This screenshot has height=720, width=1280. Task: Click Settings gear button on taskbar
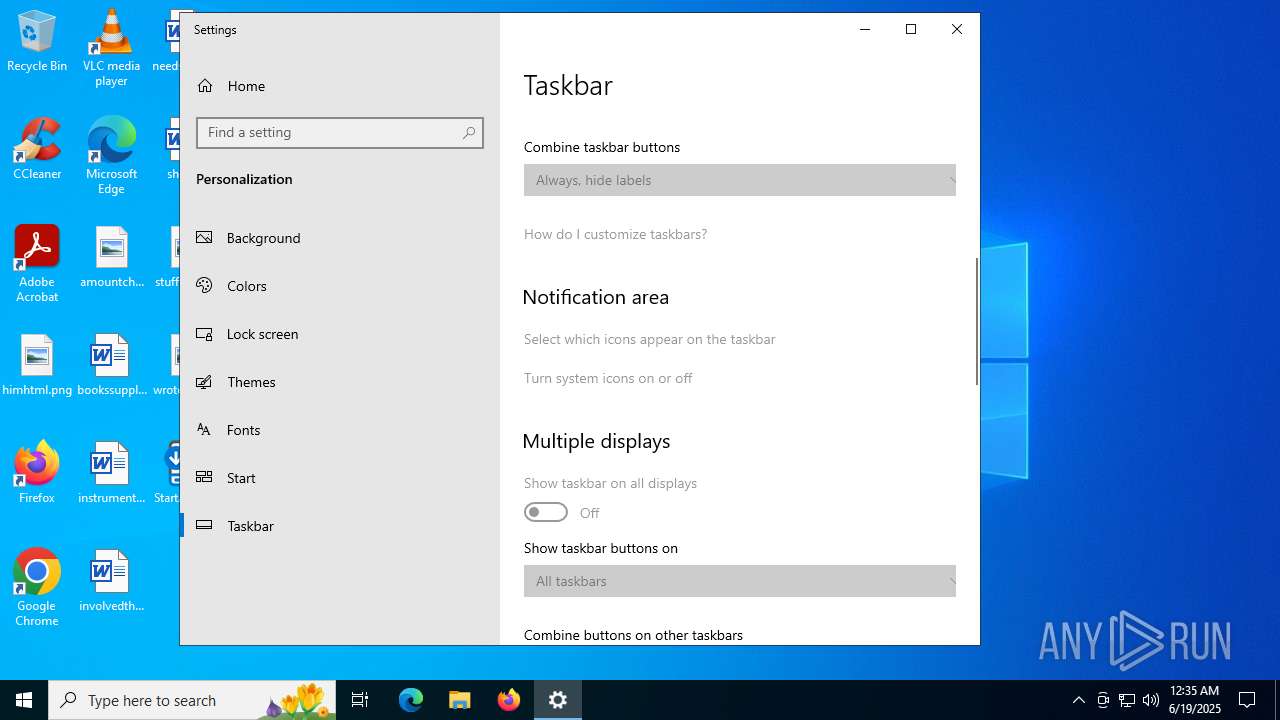[558, 700]
